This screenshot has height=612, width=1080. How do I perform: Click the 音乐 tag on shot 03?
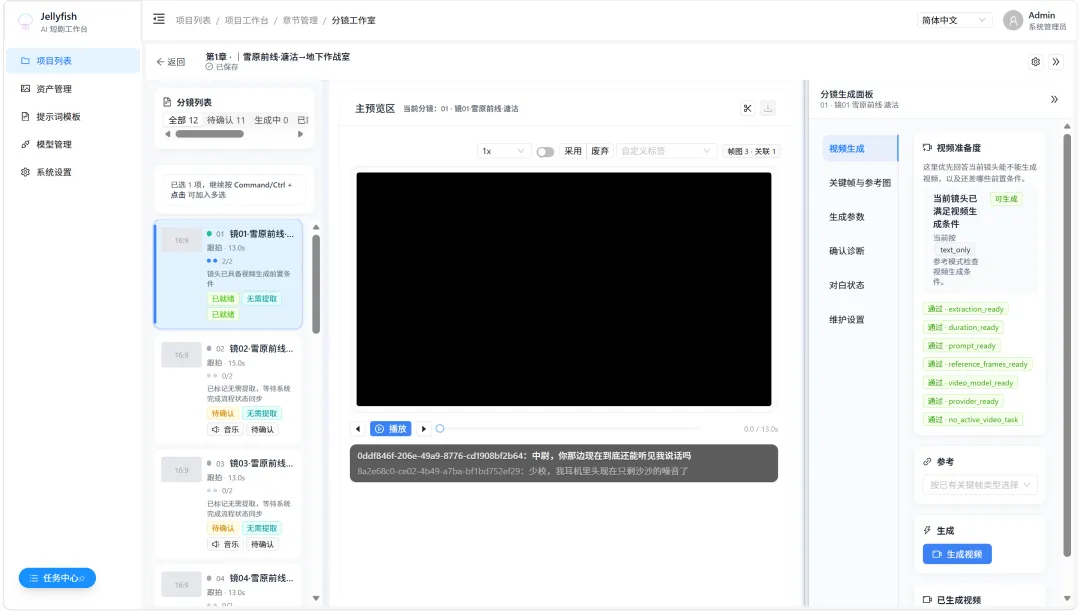225,545
